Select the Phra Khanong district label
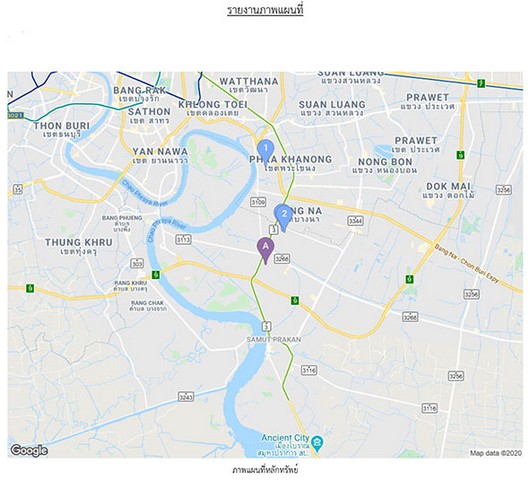The height and width of the screenshot is (480, 530). pyautogui.click(x=290, y=159)
